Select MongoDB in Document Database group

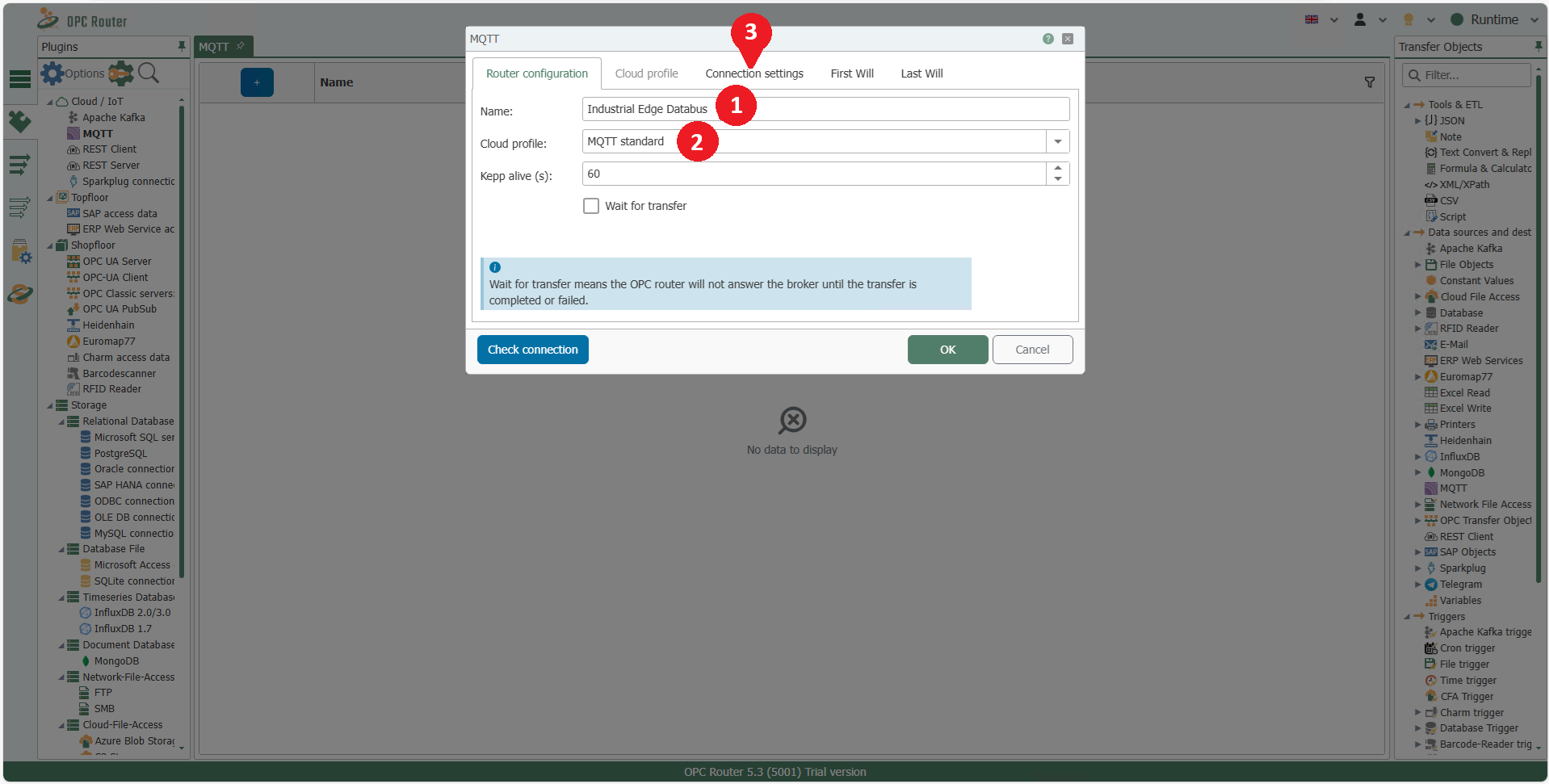click(116, 660)
